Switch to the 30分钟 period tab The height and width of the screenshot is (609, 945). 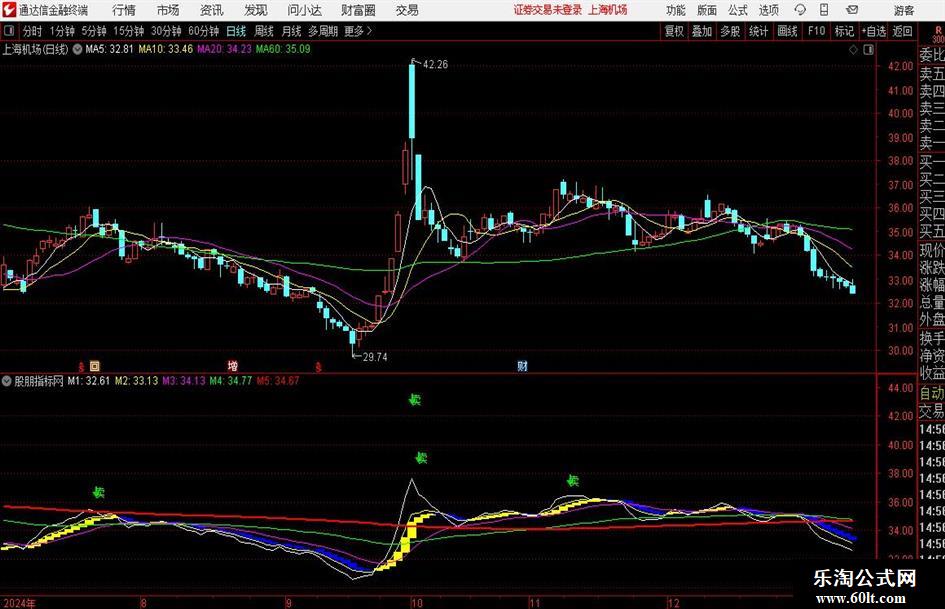[x=166, y=31]
